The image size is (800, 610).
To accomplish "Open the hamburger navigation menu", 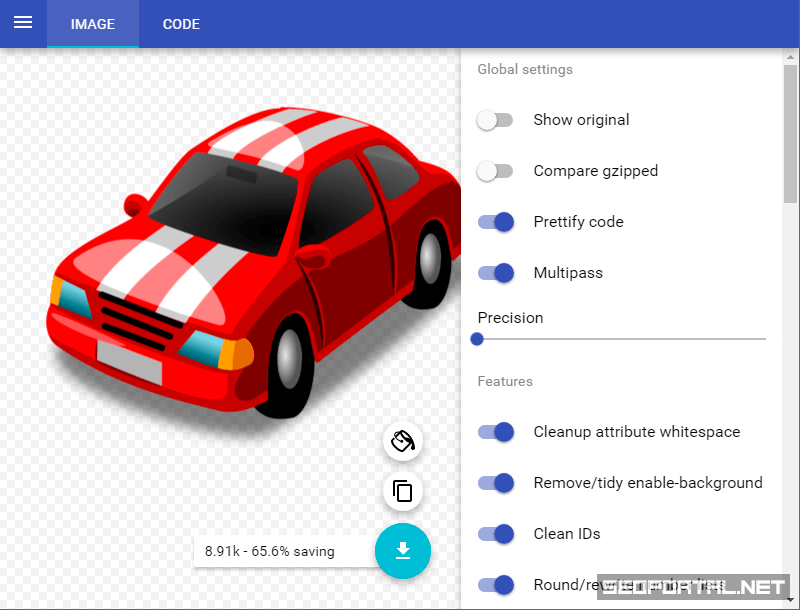I will click(23, 23).
